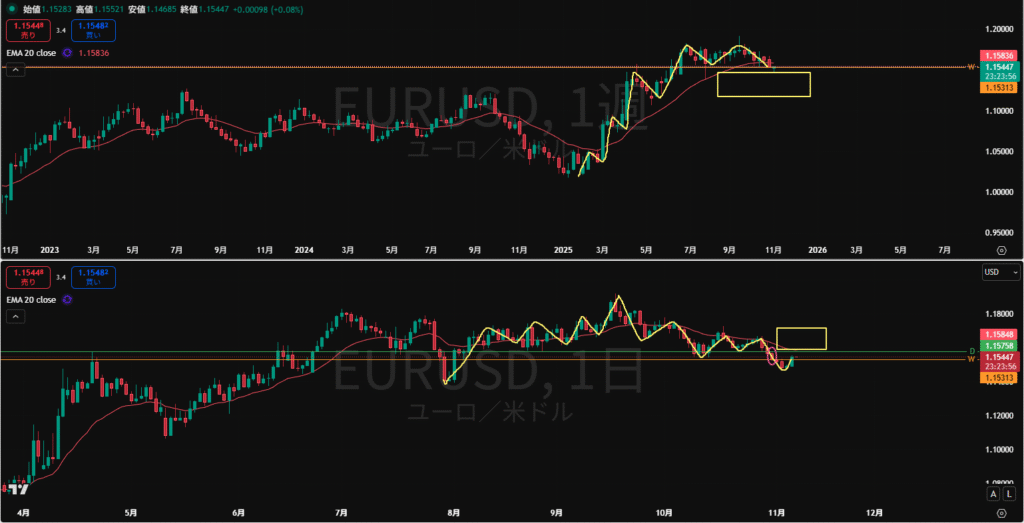The image size is (1024, 523).
Task: Collapse the indicator legend on weekly chart
Action: 16,70
